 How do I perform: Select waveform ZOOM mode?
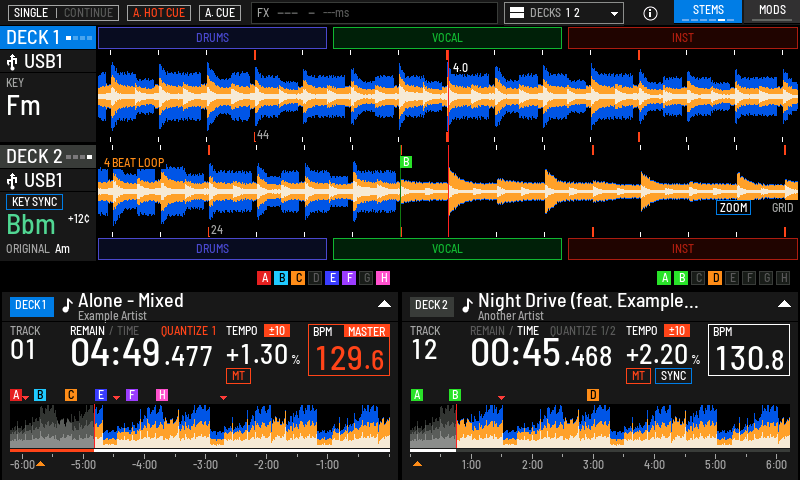(733, 208)
